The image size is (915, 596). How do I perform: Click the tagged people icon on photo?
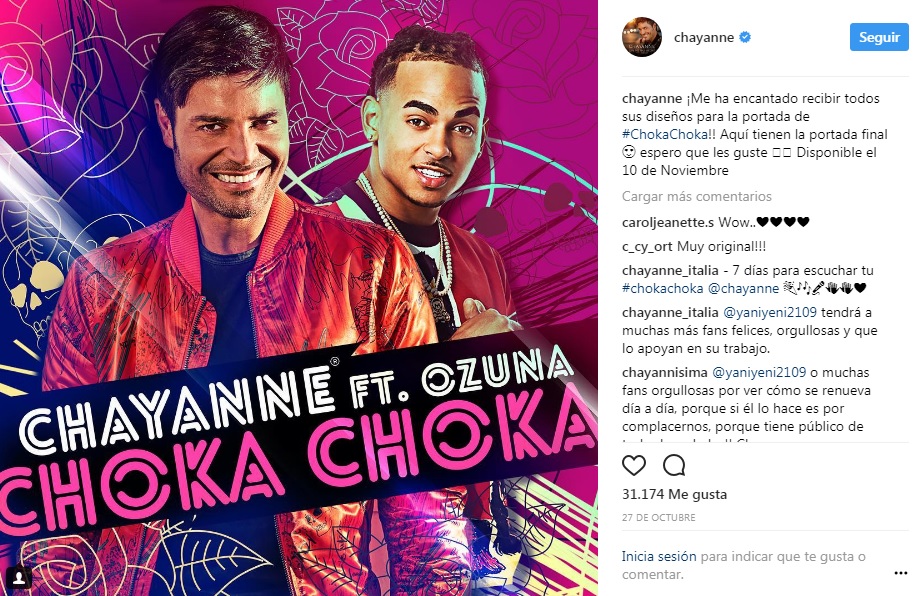pyautogui.click(x=19, y=577)
